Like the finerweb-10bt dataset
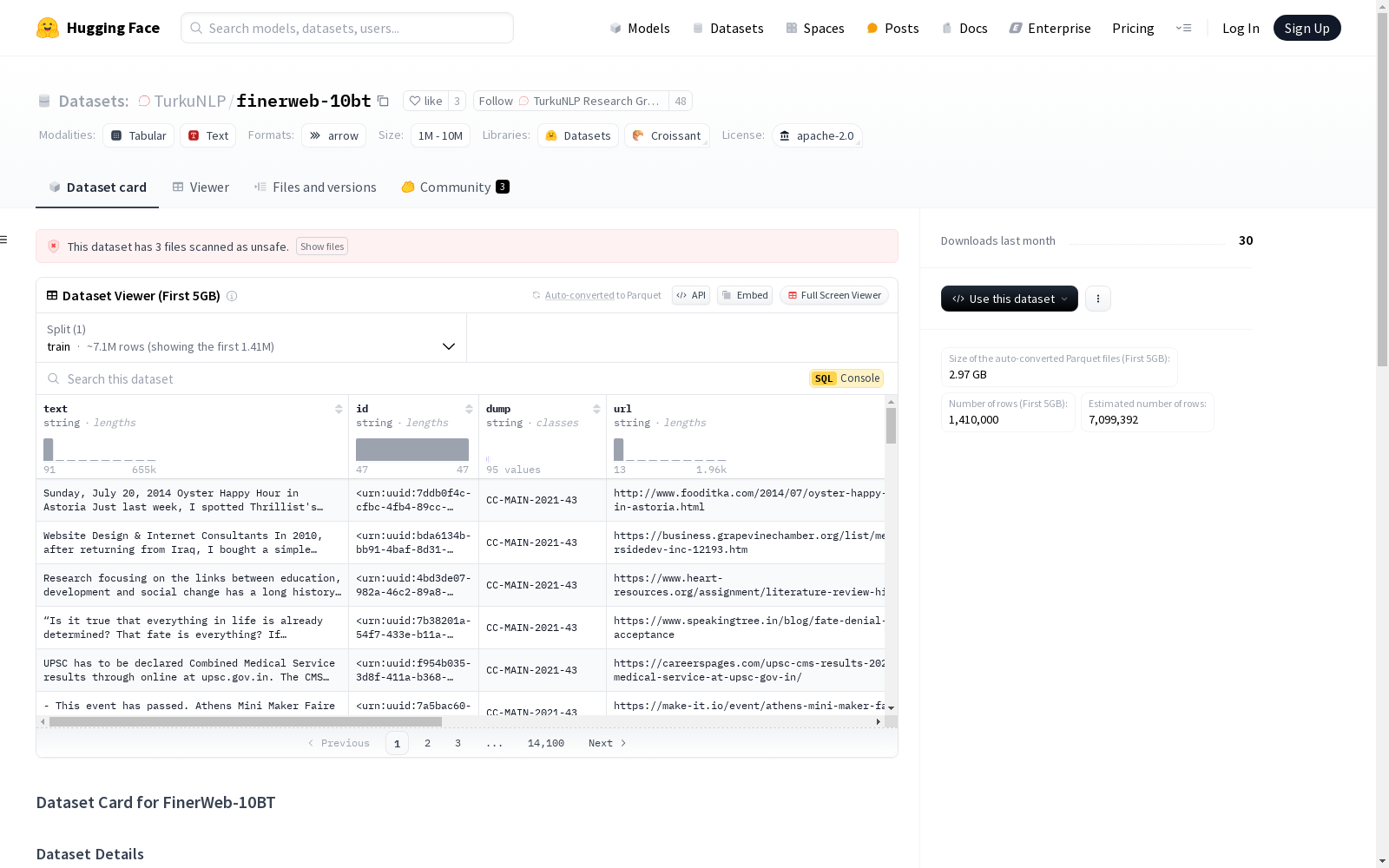 (x=426, y=101)
